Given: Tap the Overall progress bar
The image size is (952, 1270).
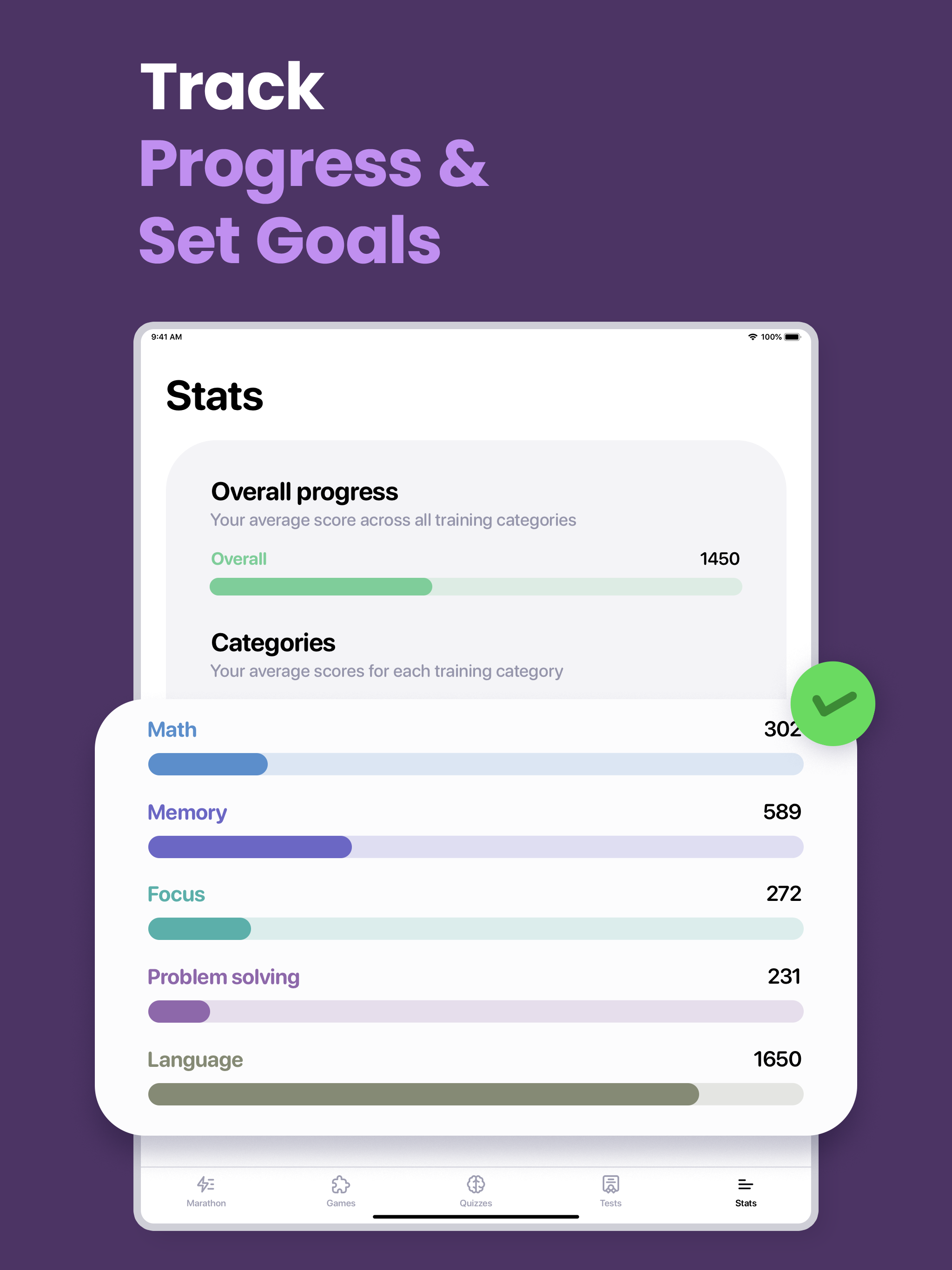Looking at the screenshot, I should [x=476, y=587].
